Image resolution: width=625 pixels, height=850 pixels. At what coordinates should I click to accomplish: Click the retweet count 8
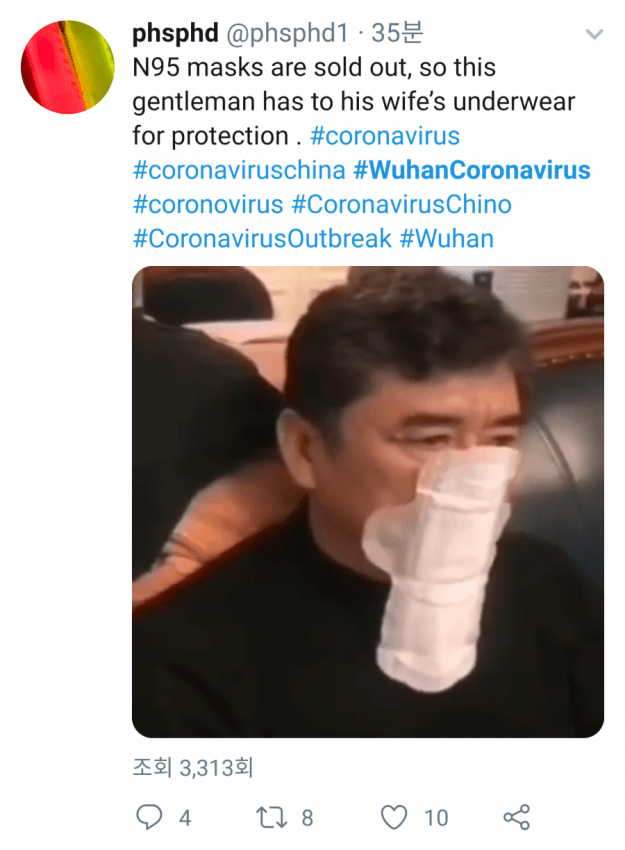coord(307,817)
